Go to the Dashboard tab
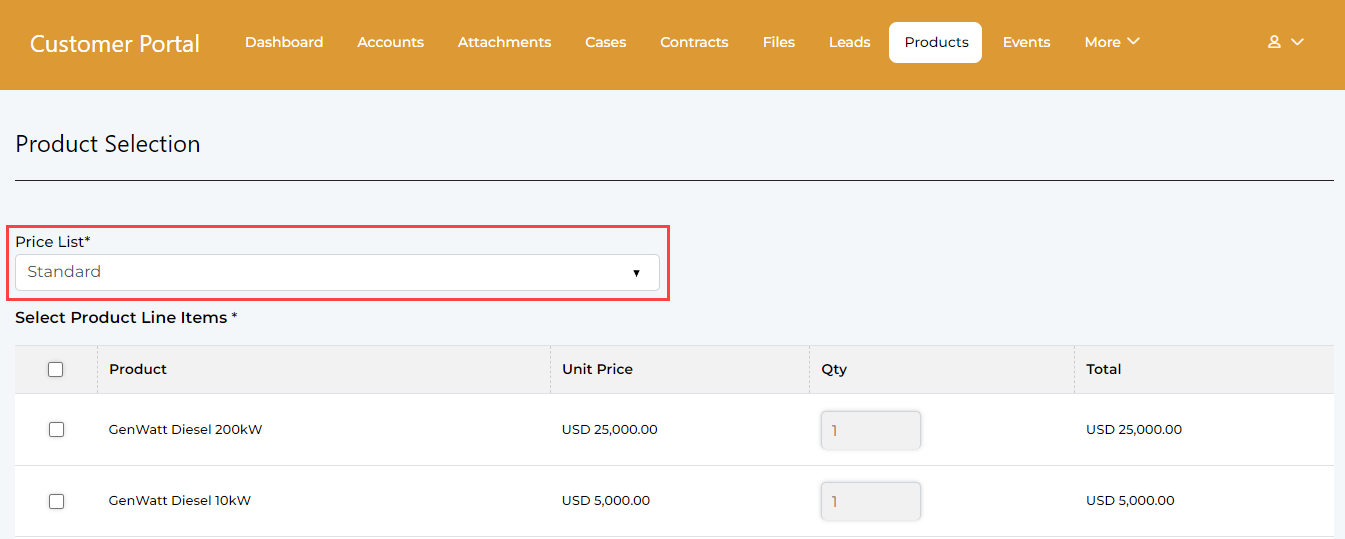 (x=284, y=42)
